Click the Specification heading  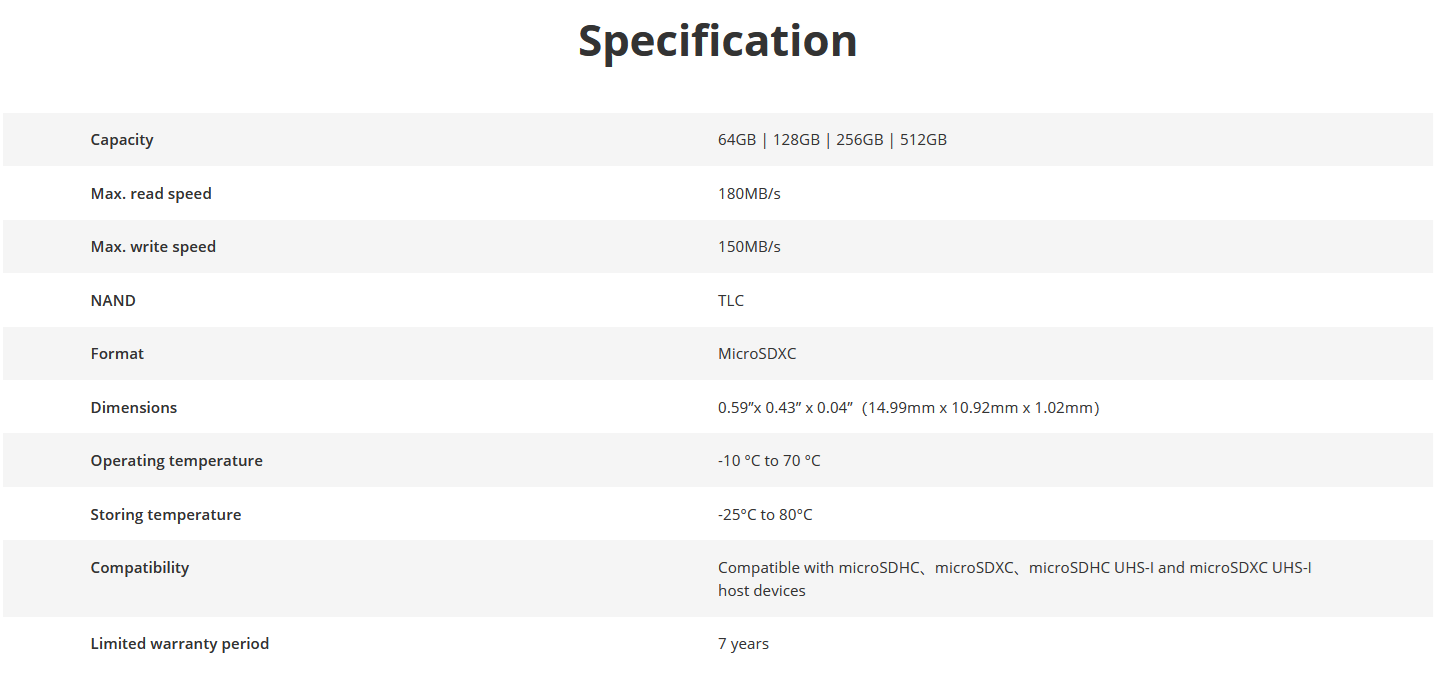[x=718, y=41]
